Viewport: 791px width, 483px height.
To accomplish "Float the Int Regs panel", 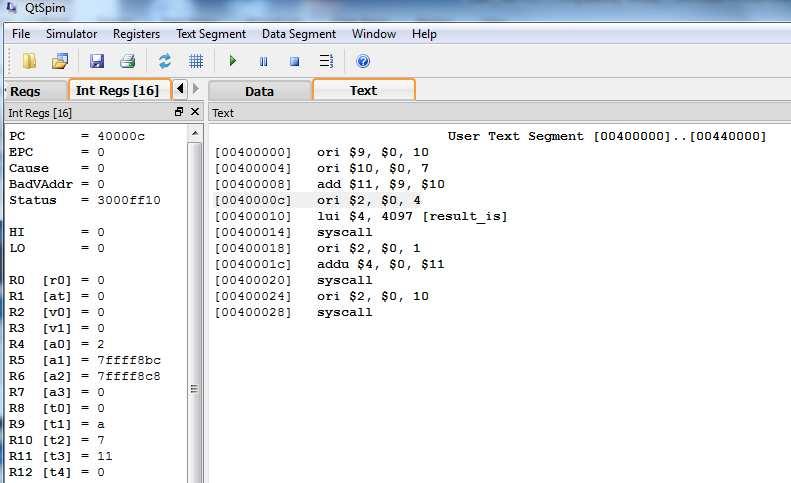I will coord(179,112).
